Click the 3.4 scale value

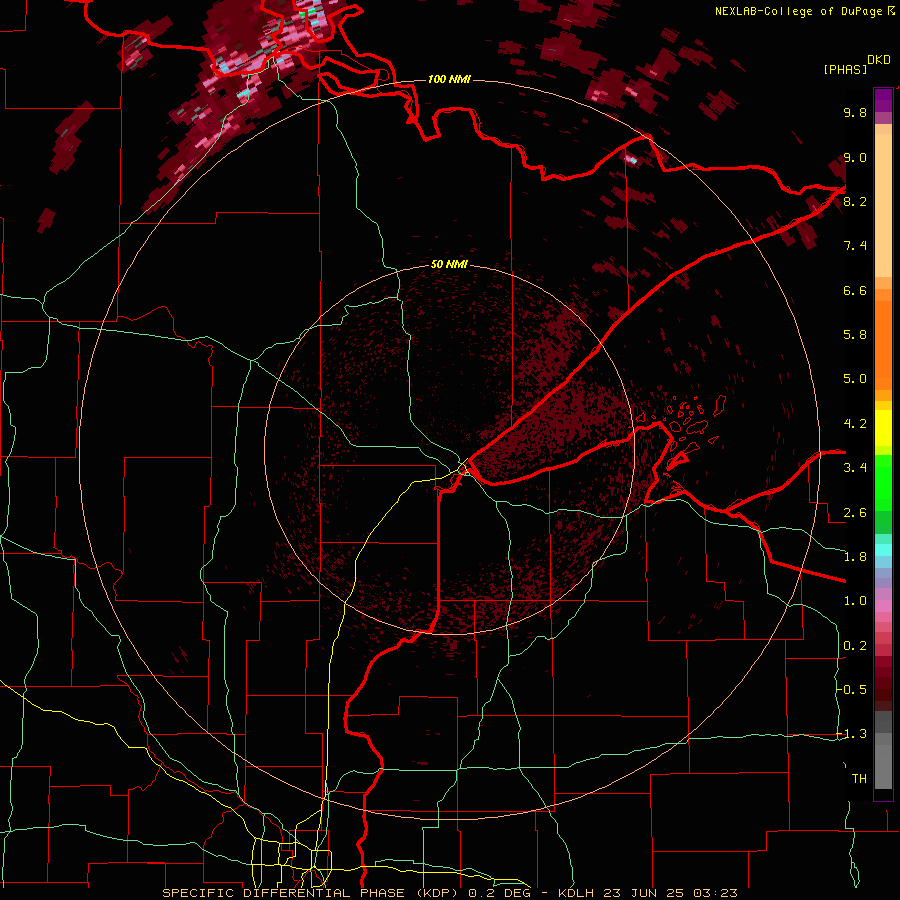click(855, 468)
